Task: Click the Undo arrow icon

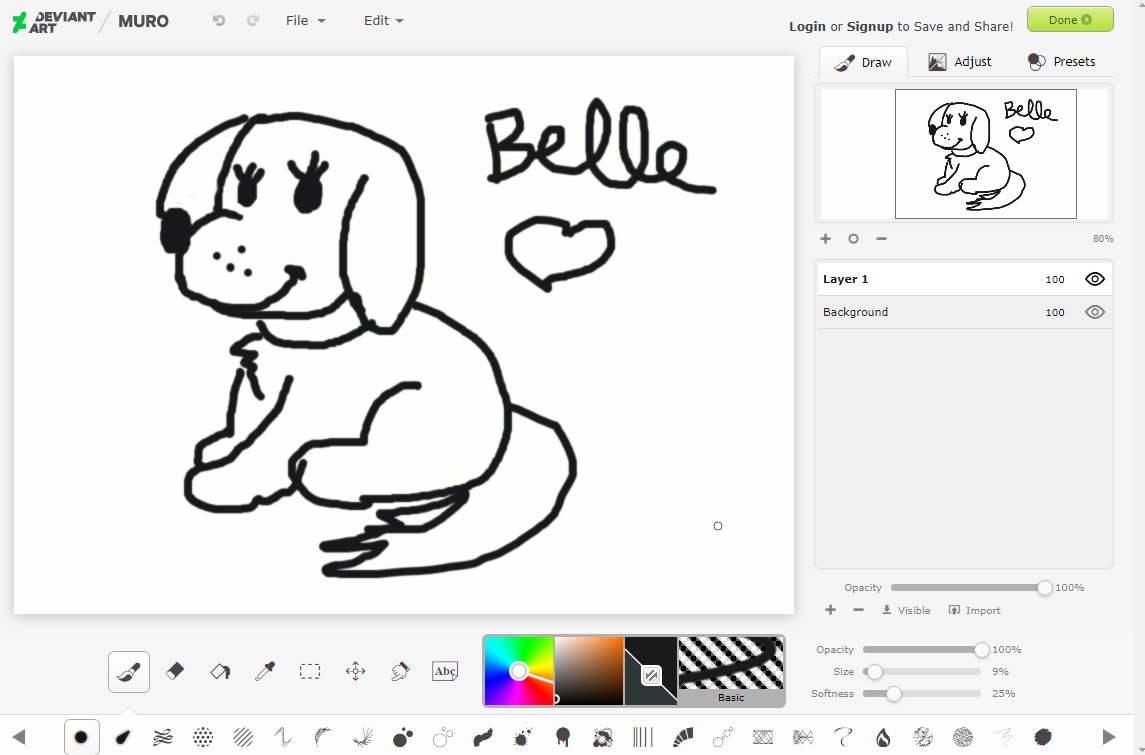Action: [x=218, y=19]
